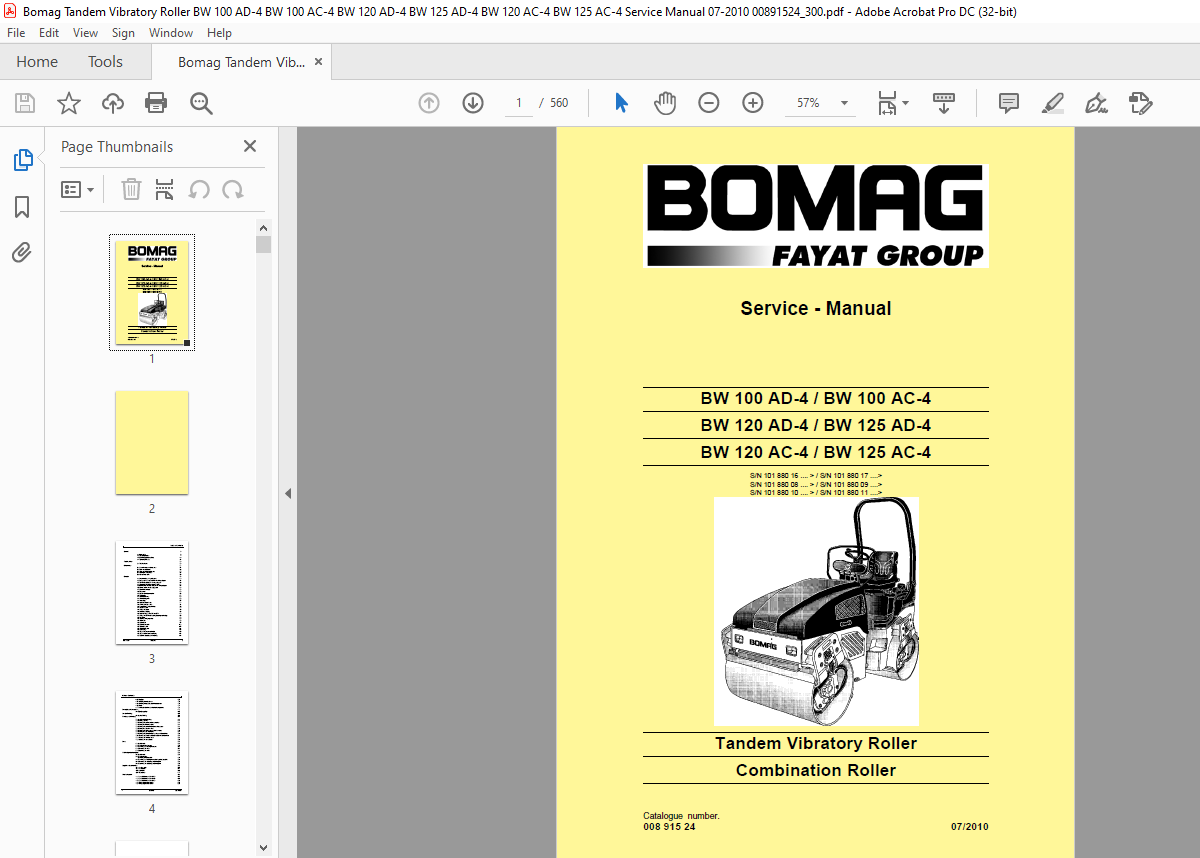Close the Page Thumbnails panel
Viewport: 1200px width, 858px height.
250,146
